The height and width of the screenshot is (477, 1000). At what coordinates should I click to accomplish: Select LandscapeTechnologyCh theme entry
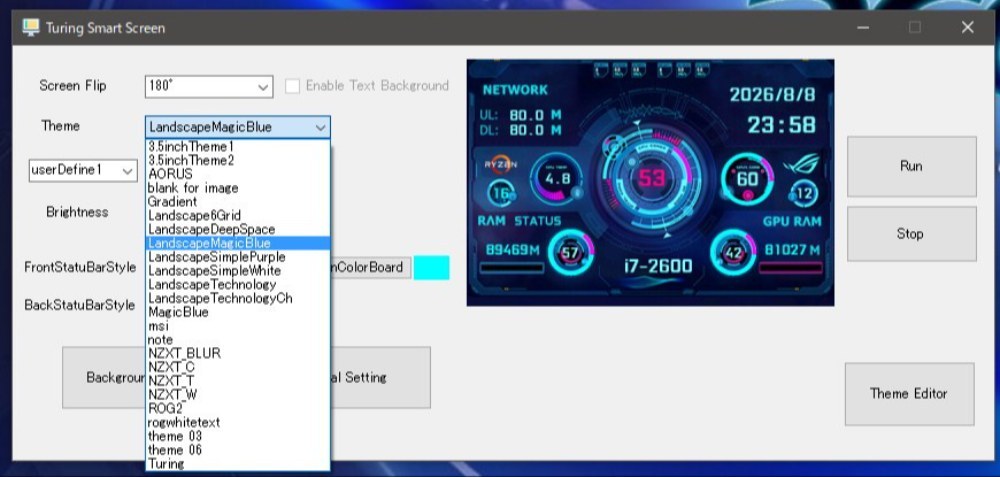point(237,298)
